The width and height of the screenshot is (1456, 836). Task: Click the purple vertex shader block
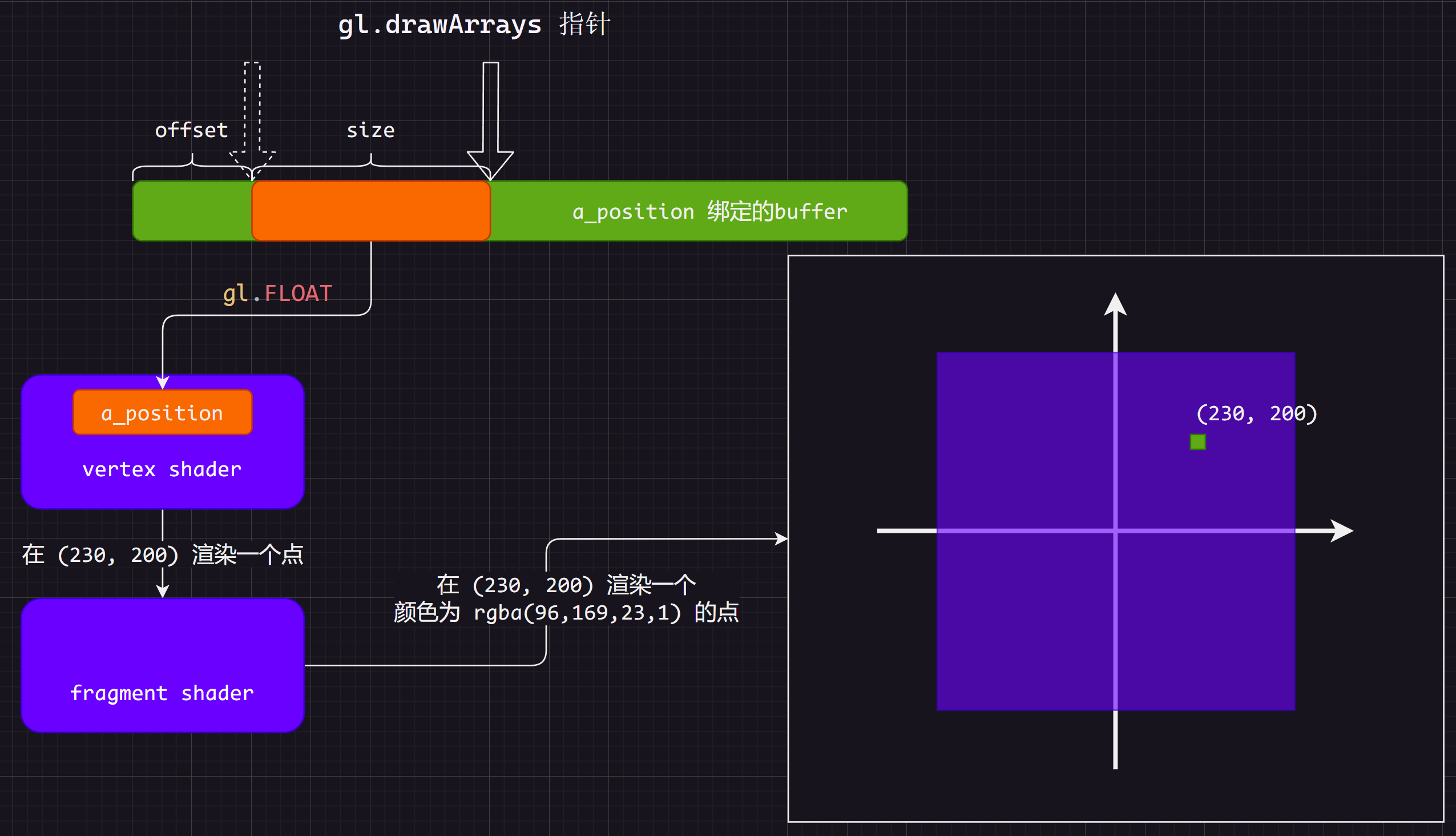pos(163,469)
